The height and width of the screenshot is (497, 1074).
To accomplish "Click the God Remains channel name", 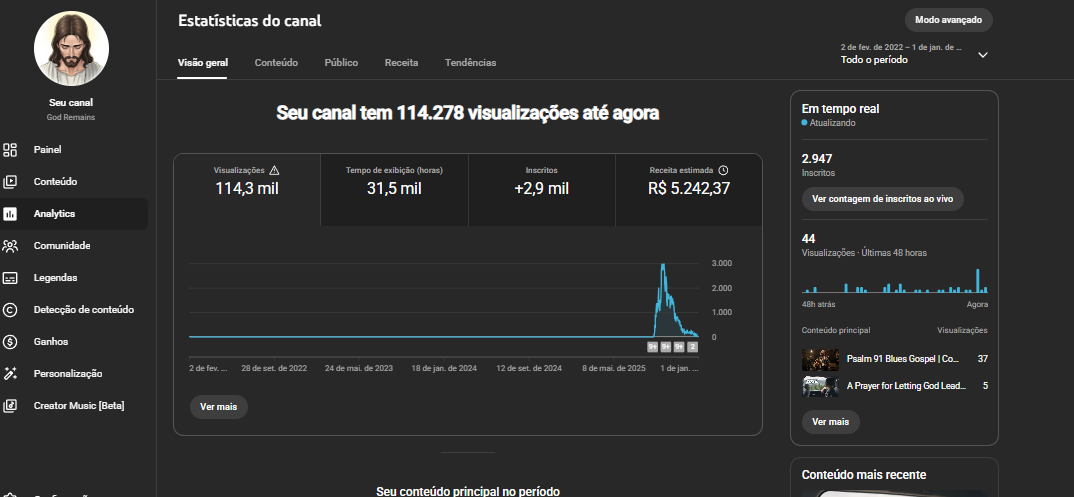I will pos(71,118).
